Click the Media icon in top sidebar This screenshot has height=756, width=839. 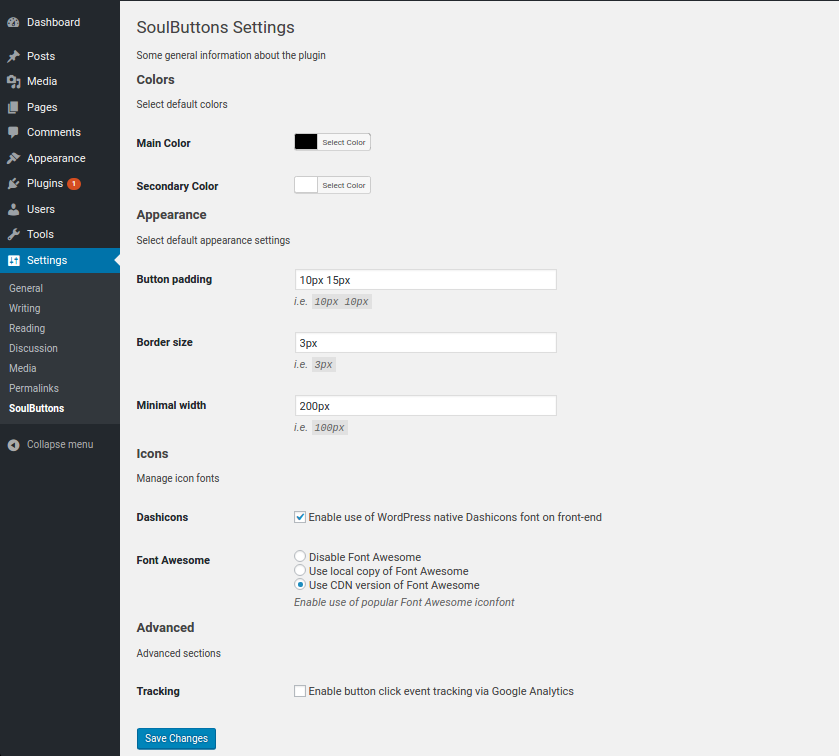13,81
